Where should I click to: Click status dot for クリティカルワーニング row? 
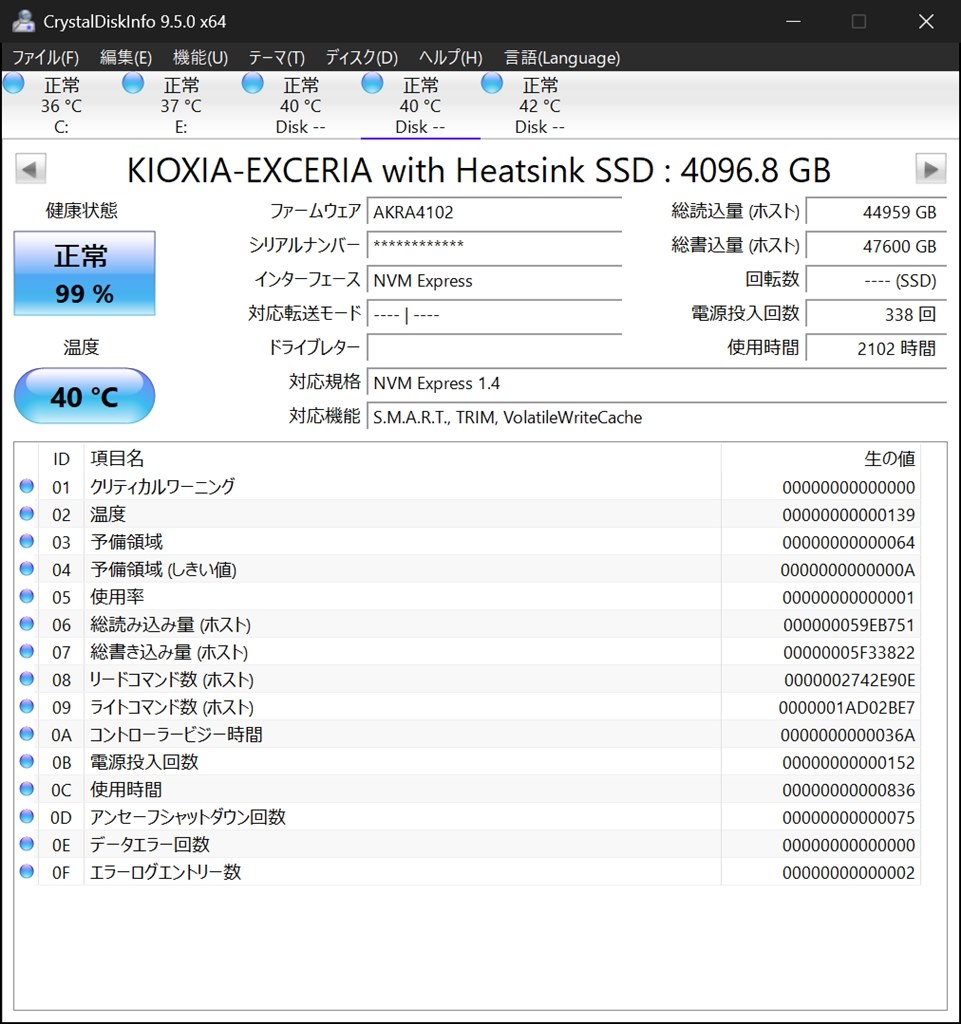pos(27,486)
